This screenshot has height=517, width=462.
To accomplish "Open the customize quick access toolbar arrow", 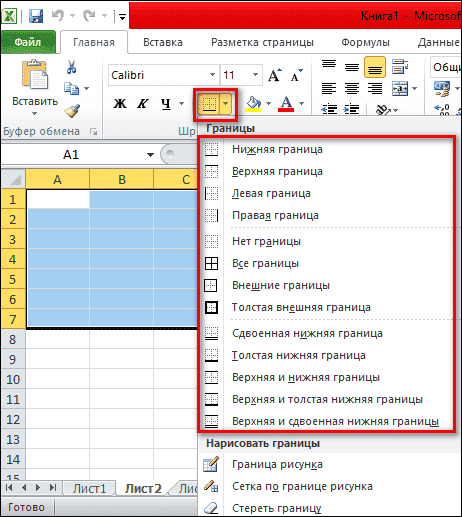I will click(122, 17).
